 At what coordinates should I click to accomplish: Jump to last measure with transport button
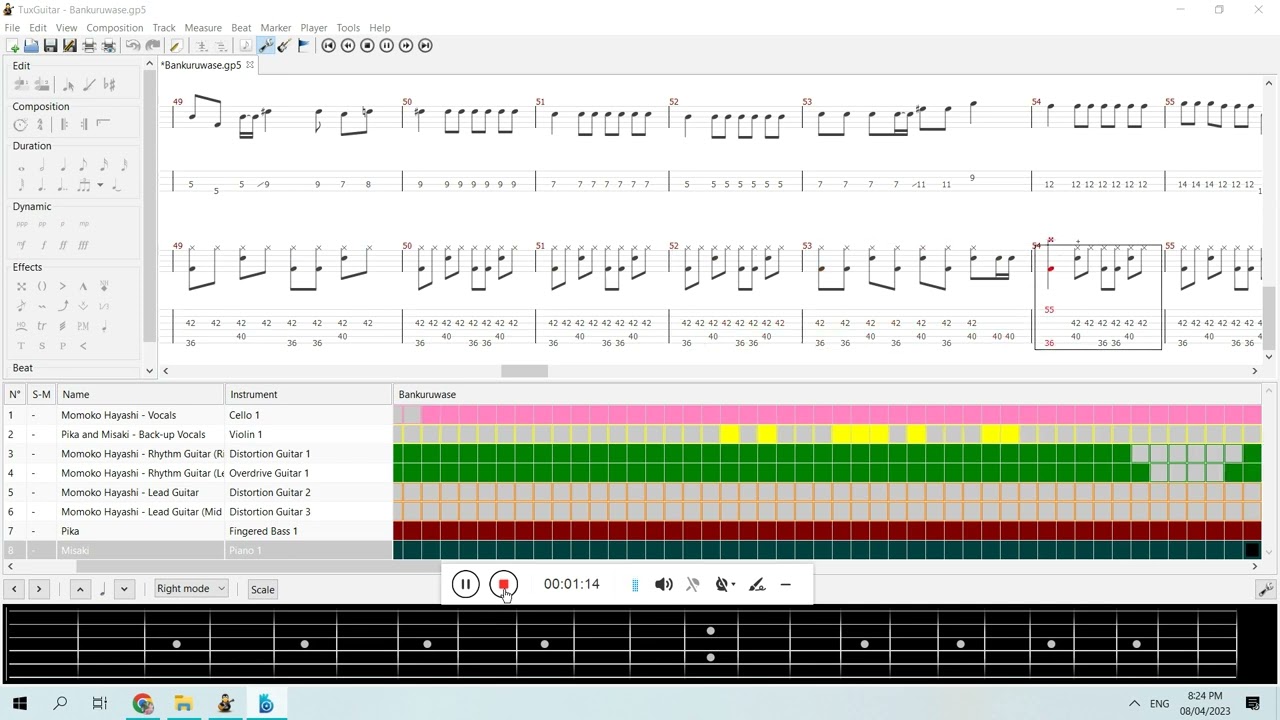(x=425, y=46)
